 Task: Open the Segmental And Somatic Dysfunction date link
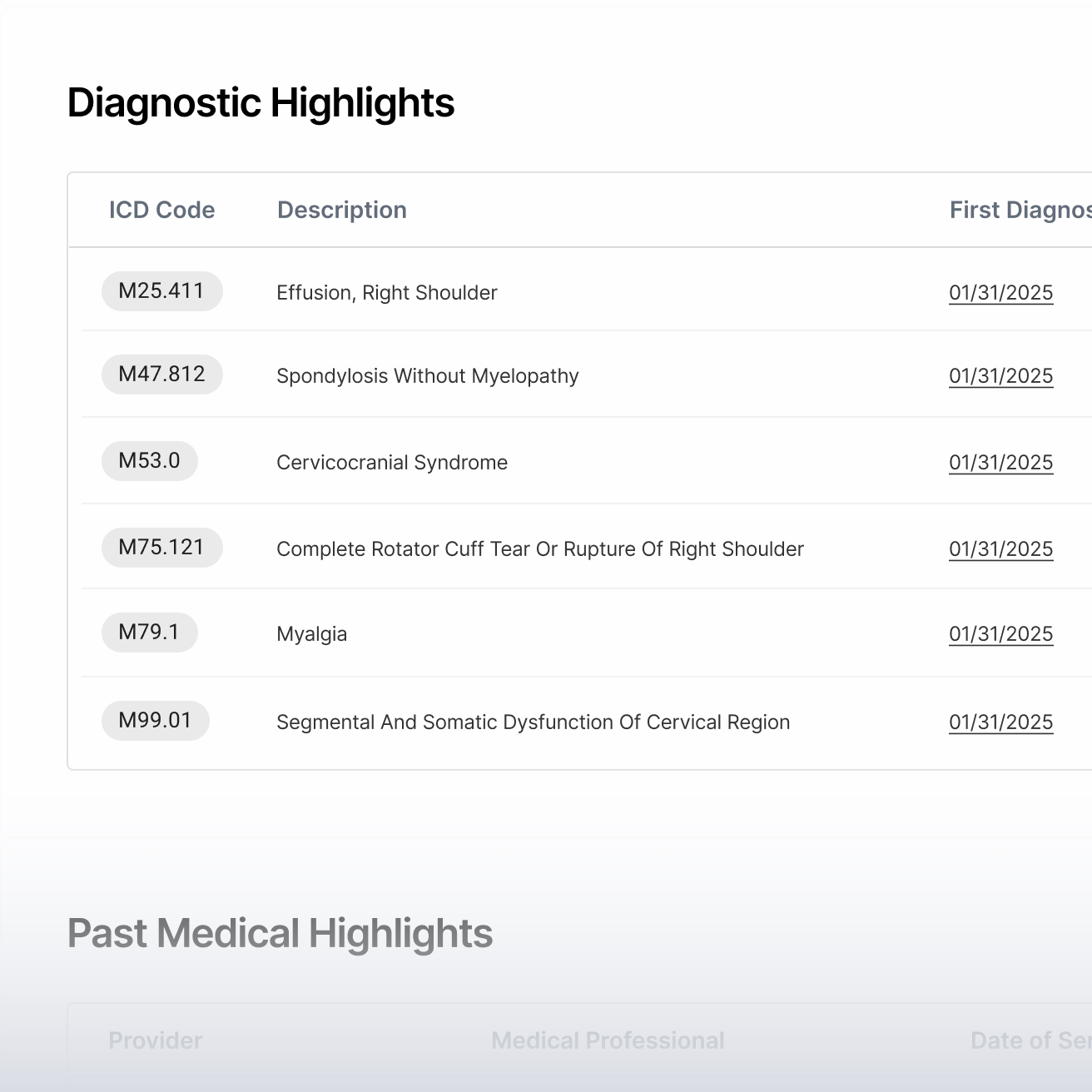pyautogui.click(x=1000, y=722)
